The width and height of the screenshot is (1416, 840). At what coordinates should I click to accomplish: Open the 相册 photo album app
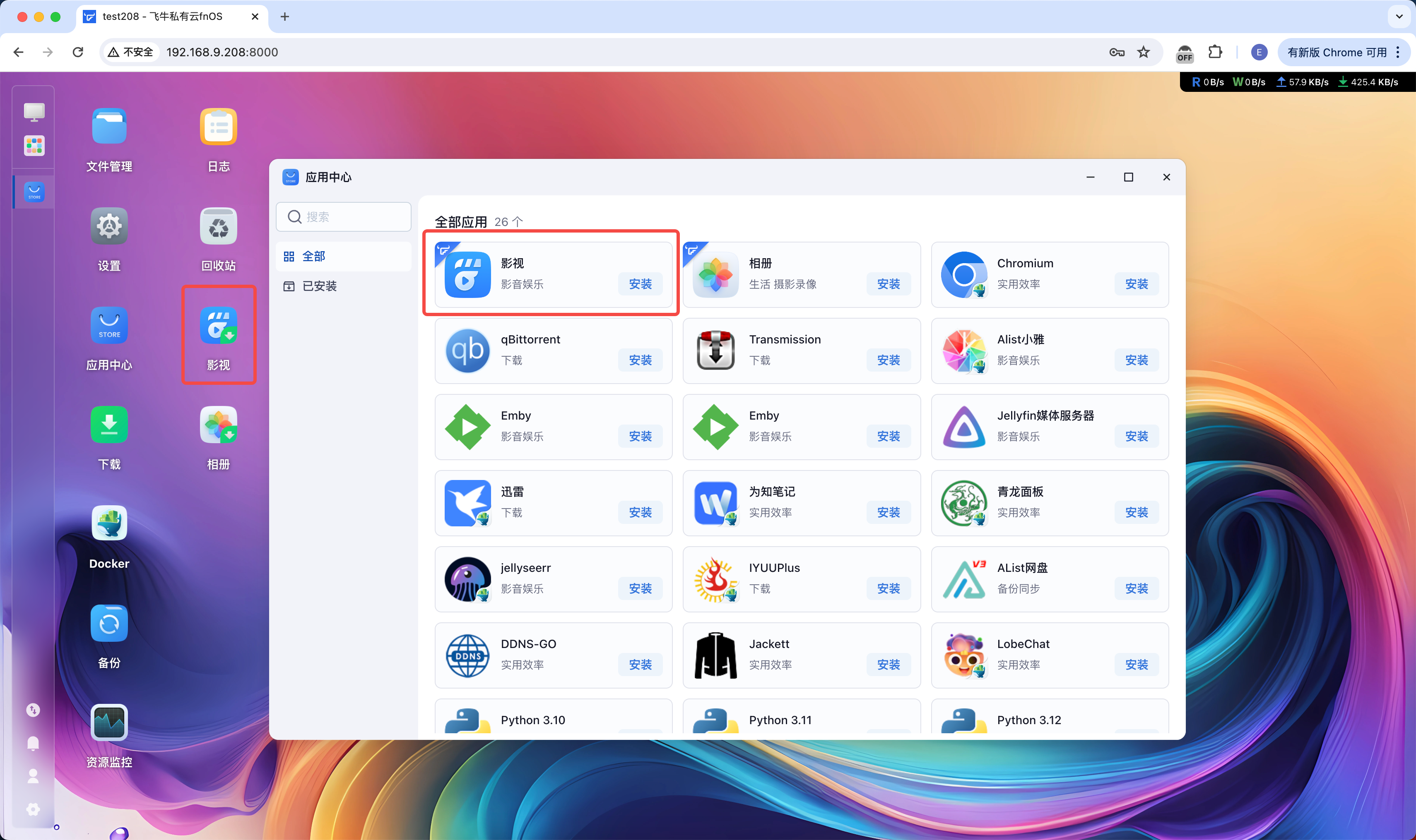(x=218, y=424)
